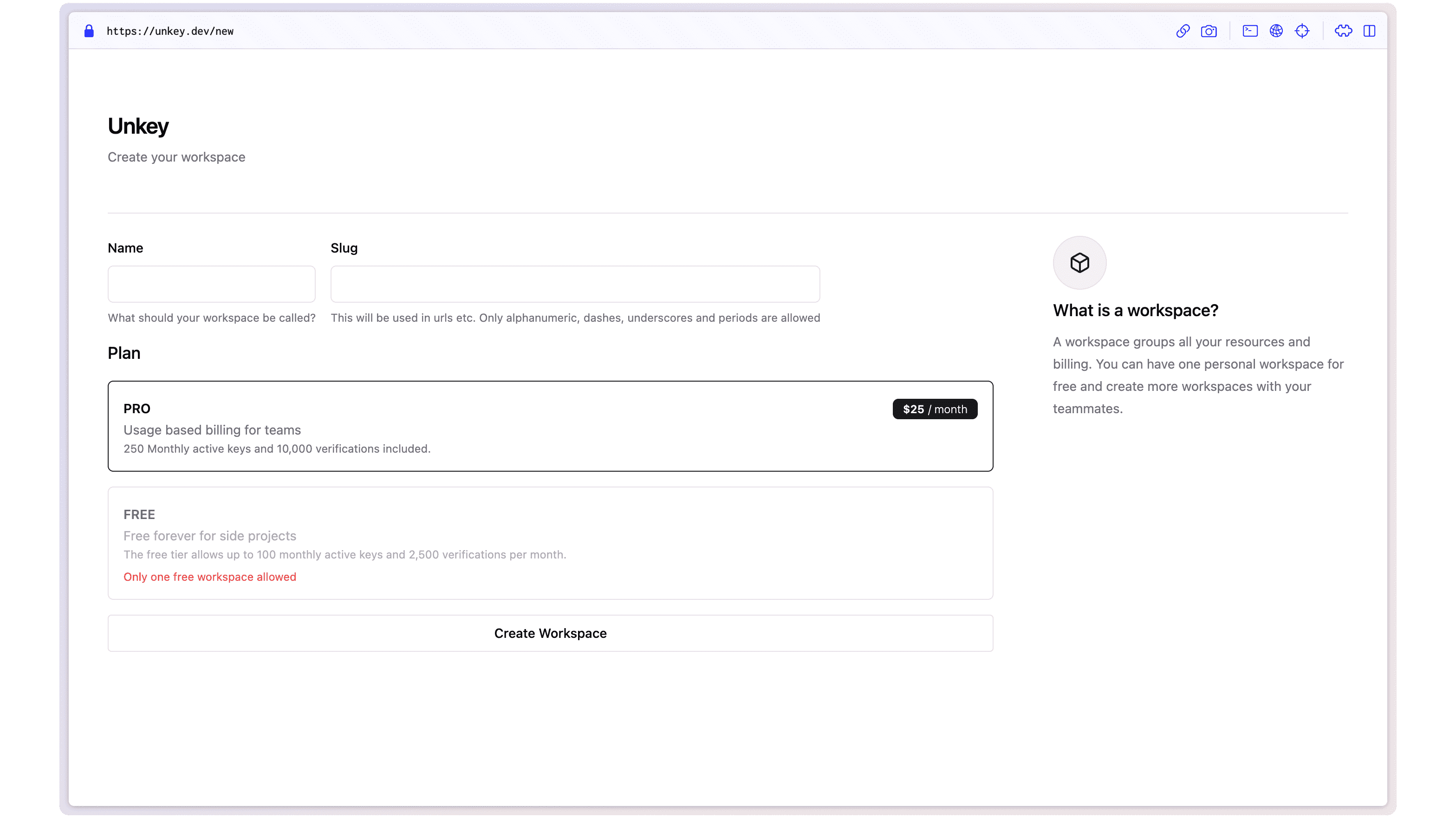
Task: Click the unkey.dev/new address bar URL
Action: coord(170,31)
